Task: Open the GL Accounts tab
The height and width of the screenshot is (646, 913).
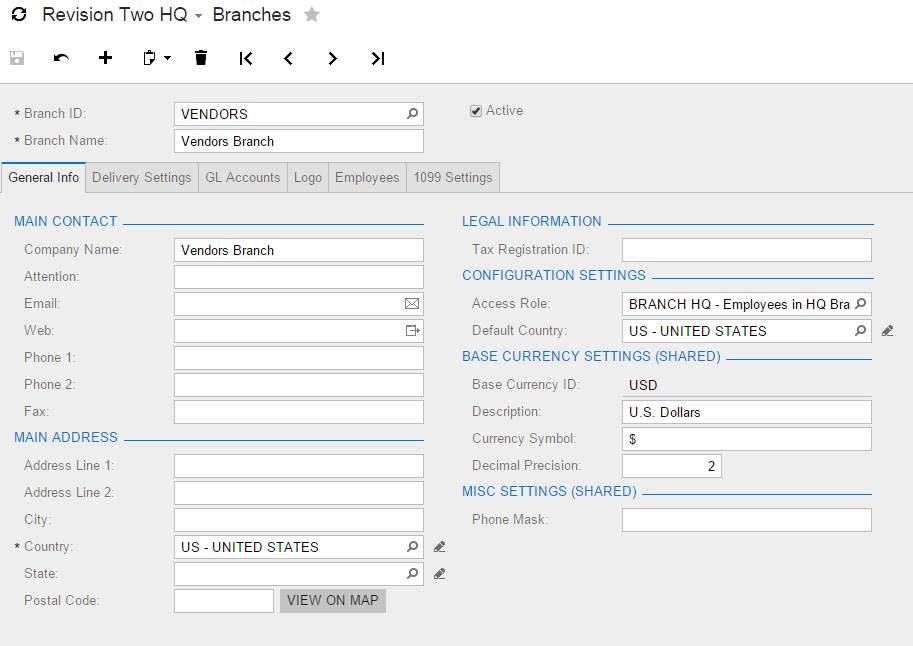Action: 243,177
